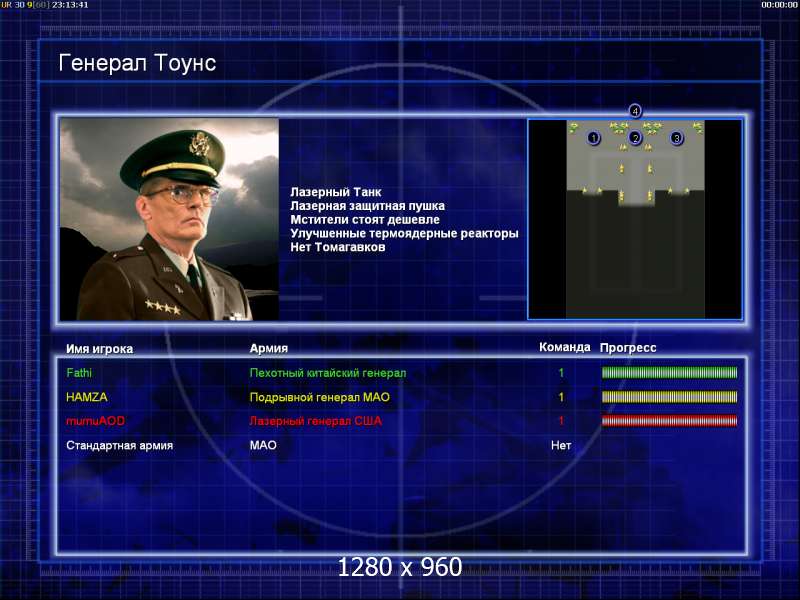Click 'Улучшенные термоядерные реакторы' feature line
The image size is (800, 600).
point(404,234)
